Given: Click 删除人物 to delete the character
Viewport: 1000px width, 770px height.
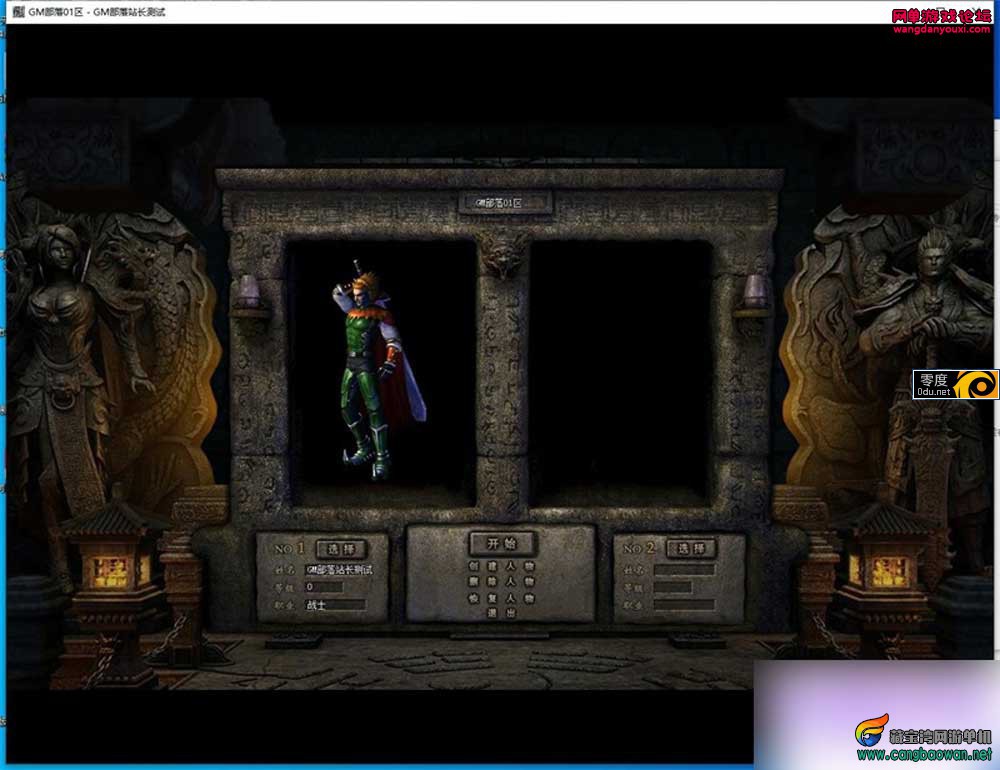Looking at the screenshot, I should click(502, 582).
